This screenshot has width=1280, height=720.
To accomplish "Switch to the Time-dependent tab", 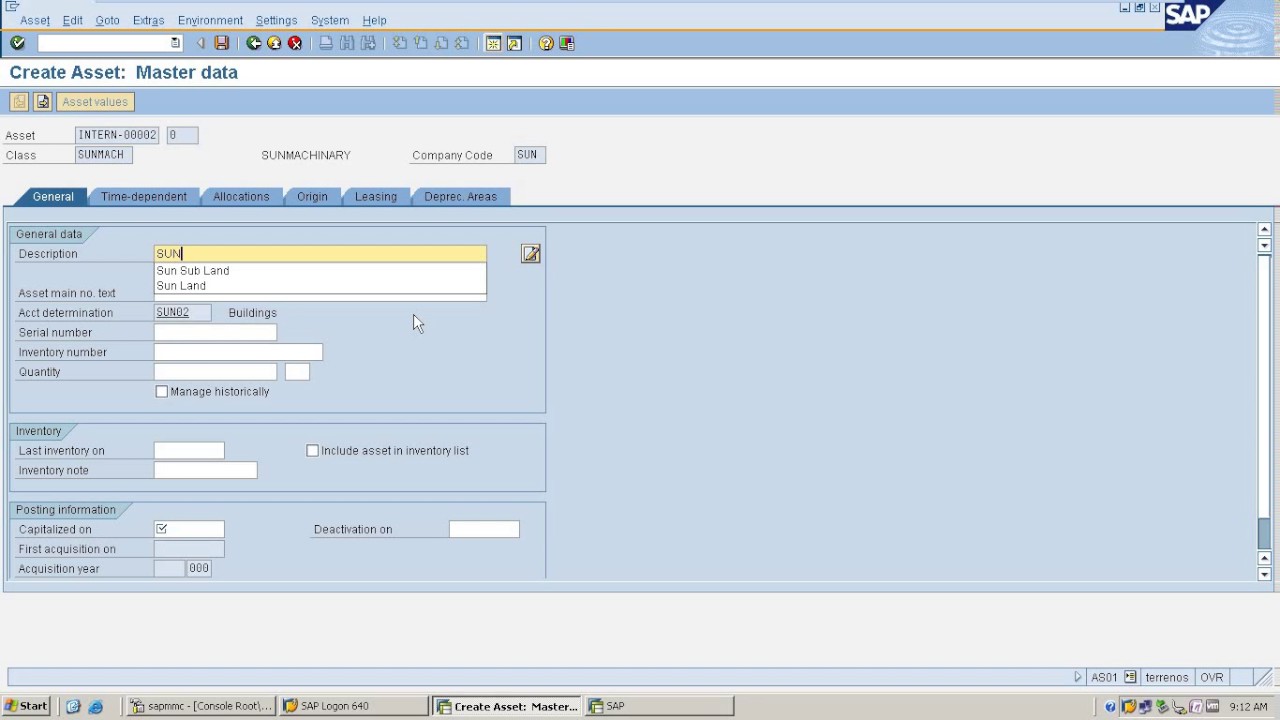I will tap(144, 197).
